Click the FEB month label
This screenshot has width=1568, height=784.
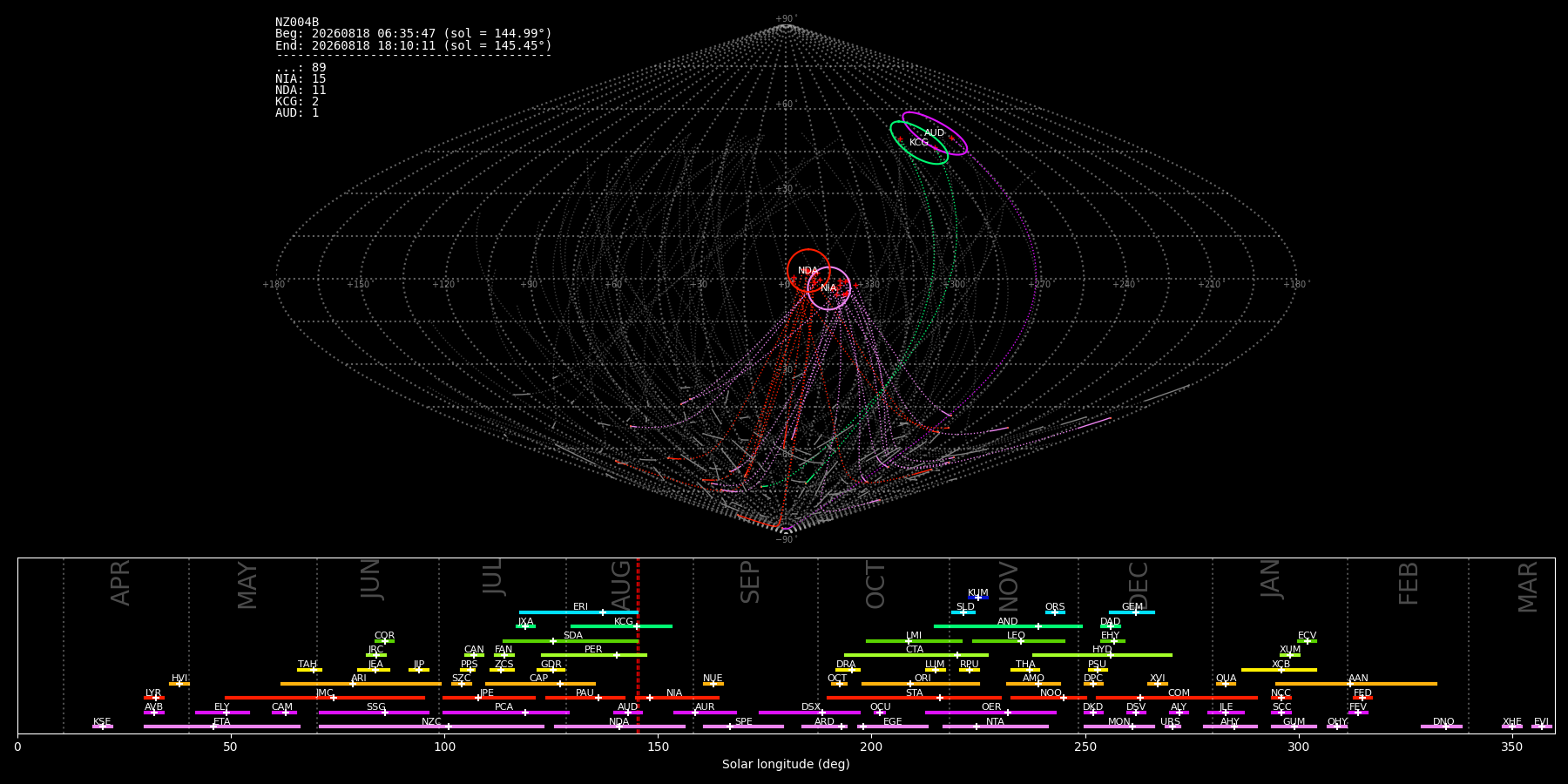(1409, 583)
